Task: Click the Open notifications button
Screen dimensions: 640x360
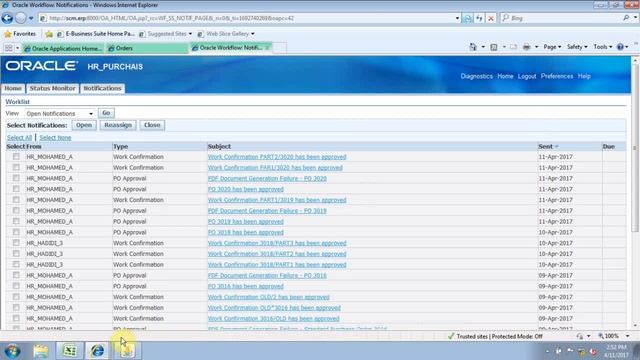Action: (84, 125)
